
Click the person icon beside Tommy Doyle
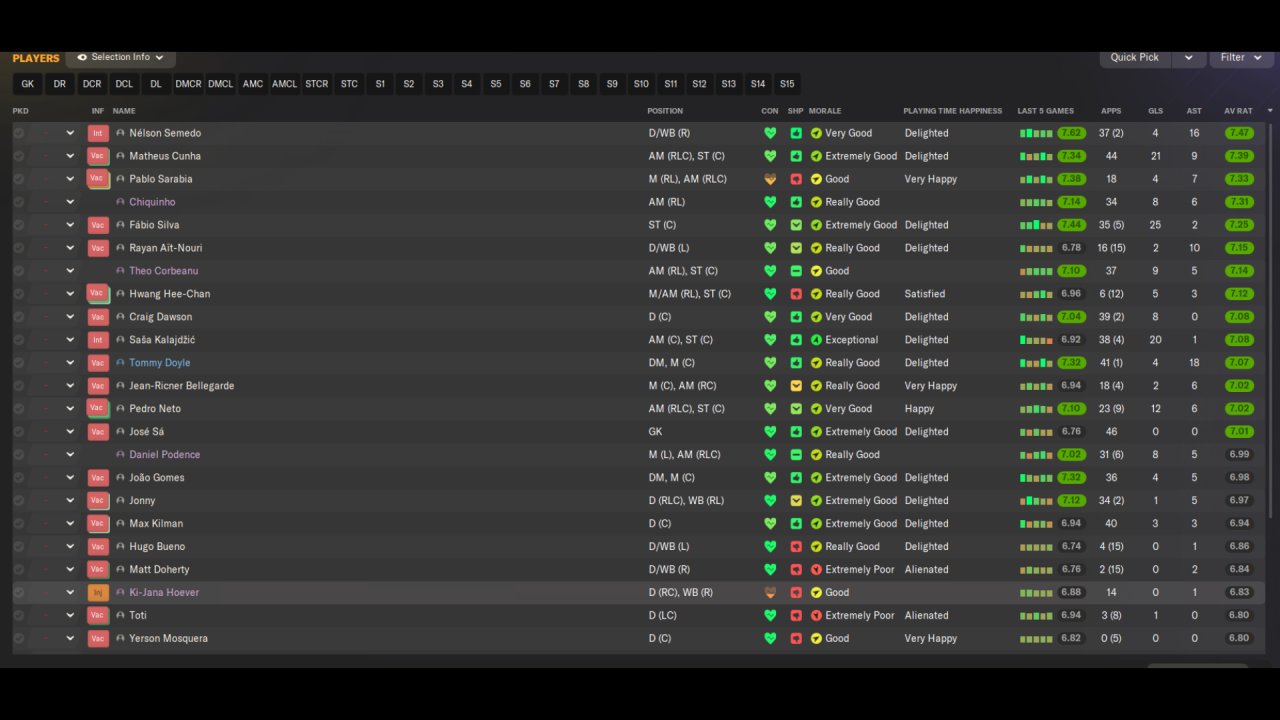(121, 363)
